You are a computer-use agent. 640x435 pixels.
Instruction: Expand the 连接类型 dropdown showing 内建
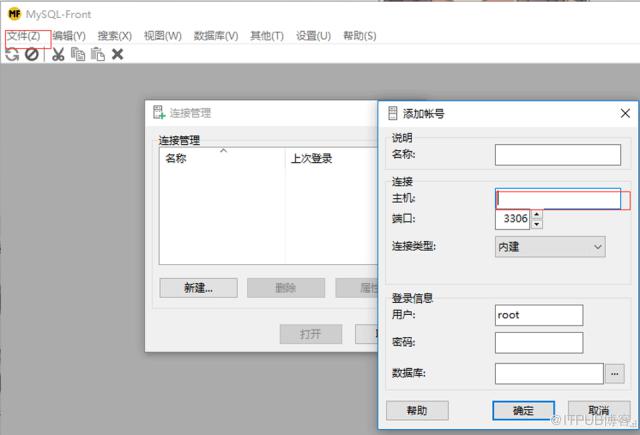point(550,246)
